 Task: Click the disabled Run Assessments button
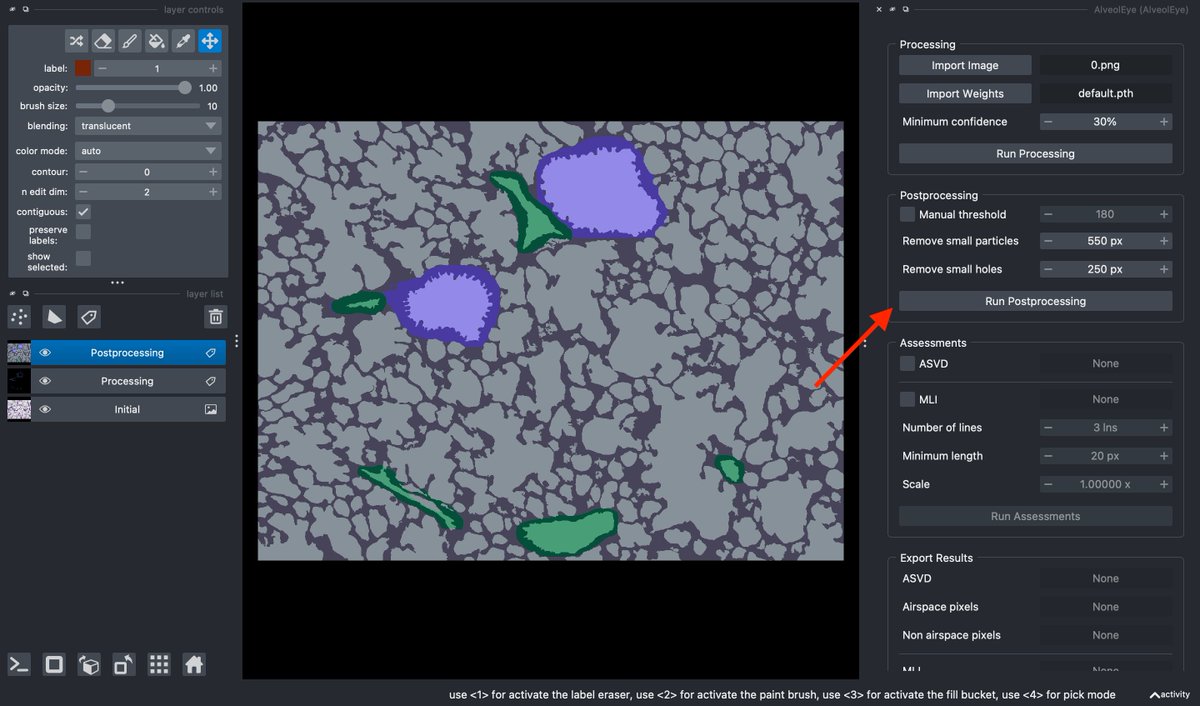pos(1035,516)
